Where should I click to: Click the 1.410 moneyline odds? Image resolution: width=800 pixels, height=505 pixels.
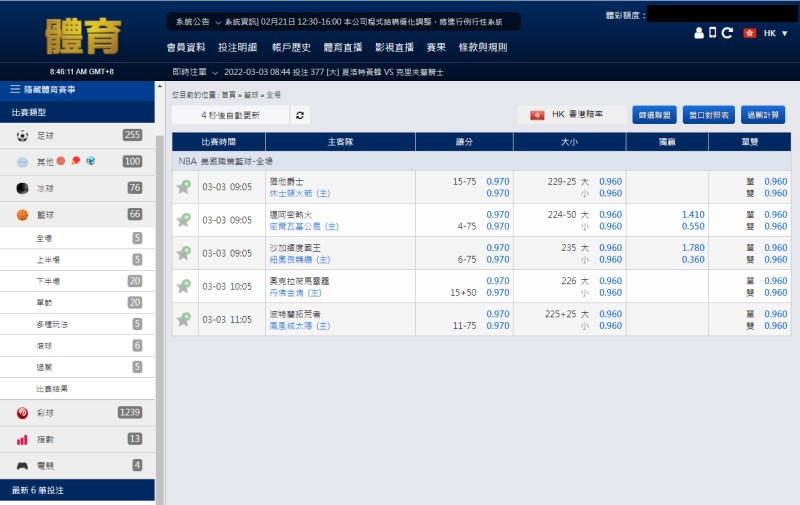693,215
